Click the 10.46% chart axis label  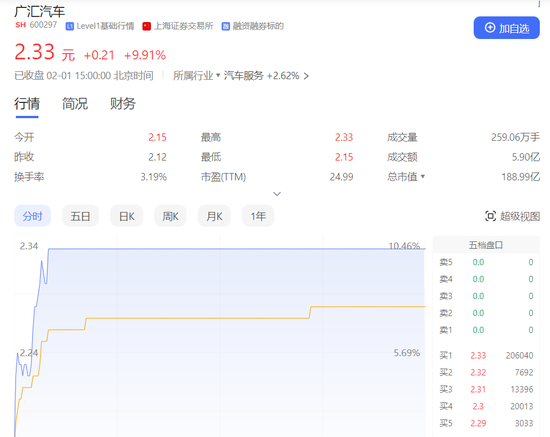click(x=404, y=245)
